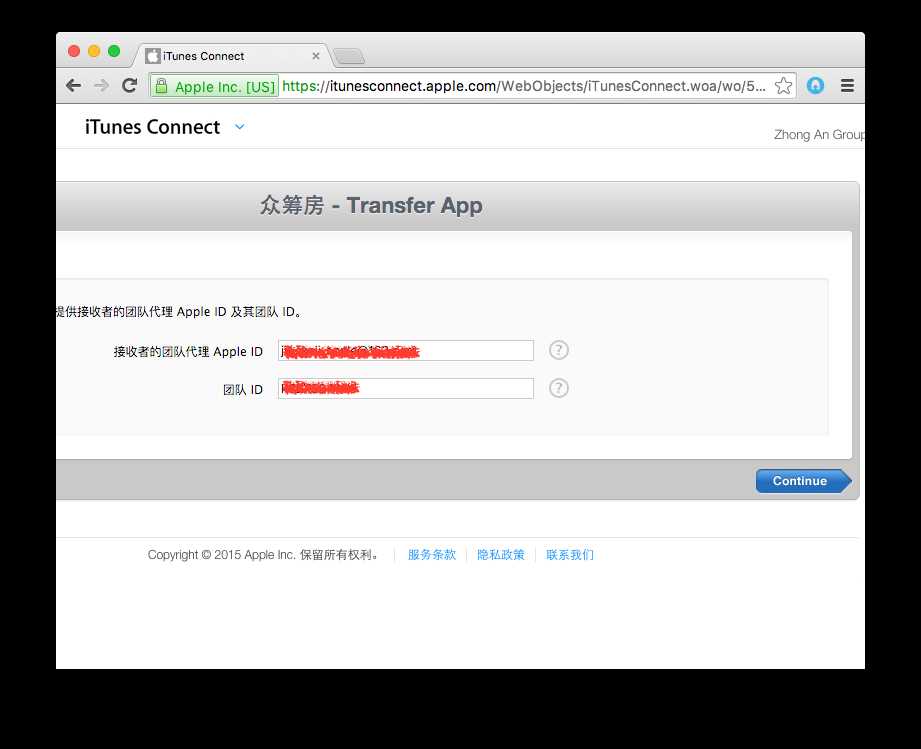Click the 众筹房 - Transfer App title
The width and height of the screenshot is (921, 749).
point(371,205)
